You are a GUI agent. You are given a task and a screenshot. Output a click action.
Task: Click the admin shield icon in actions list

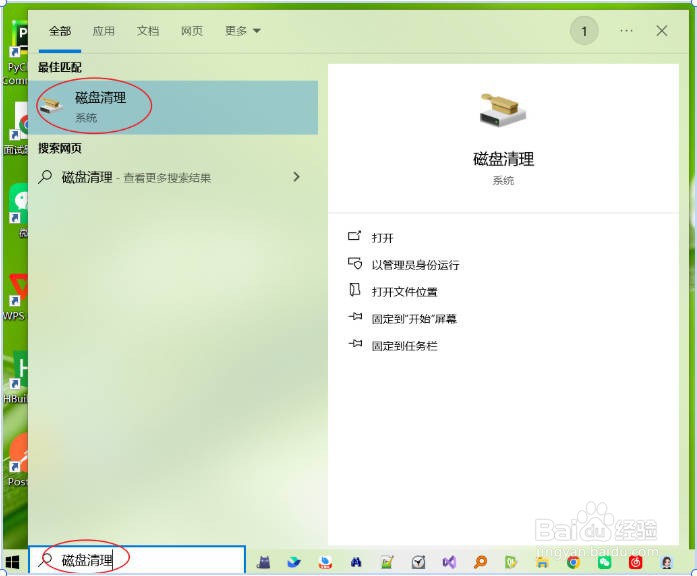[x=355, y=263]
